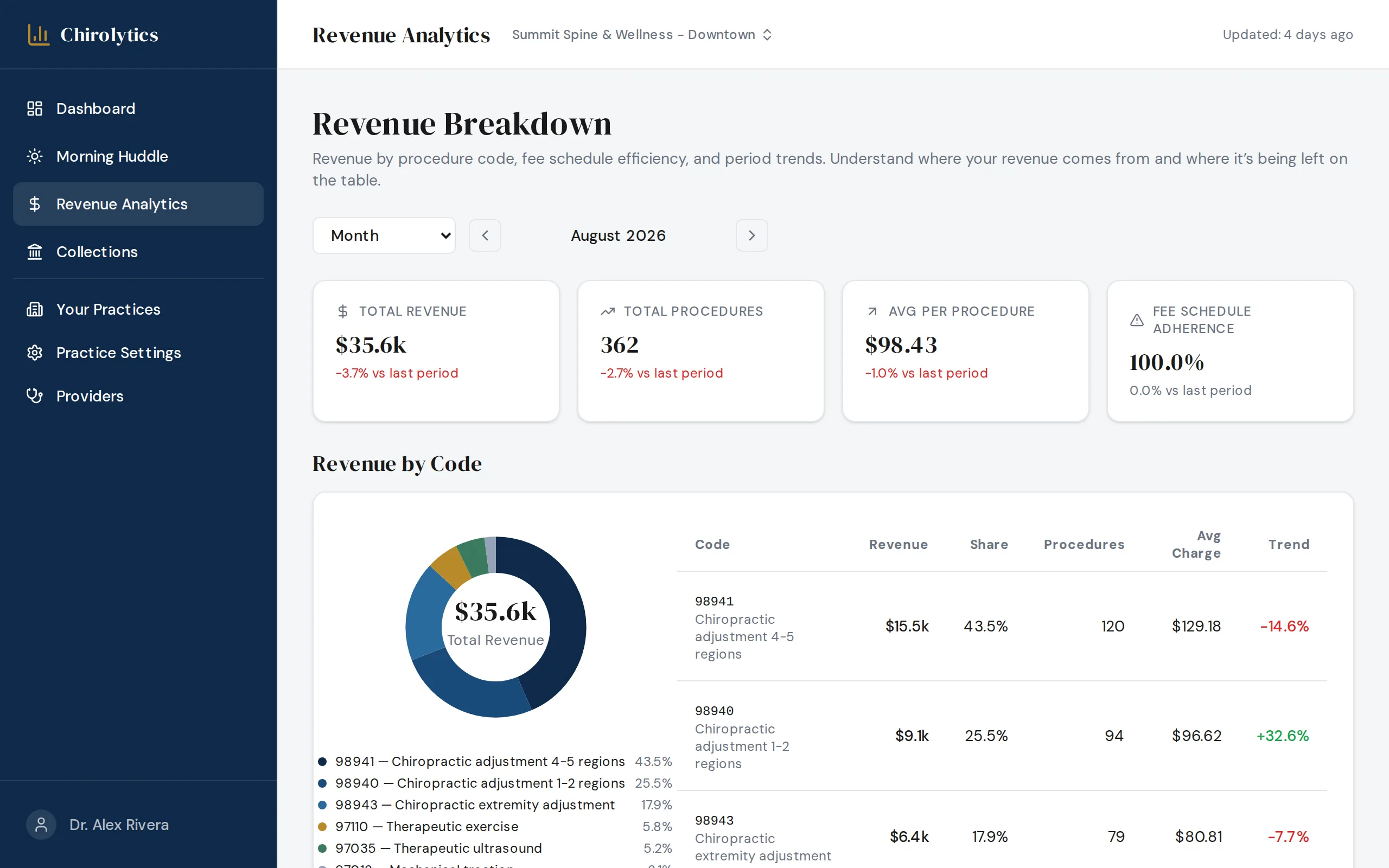Image resolution: width=1389 pixels, height=868 pixels.
Task: Click the 98940 Chiropractic adjustment 1-2 regions legend entry
Action: (495, 783)
